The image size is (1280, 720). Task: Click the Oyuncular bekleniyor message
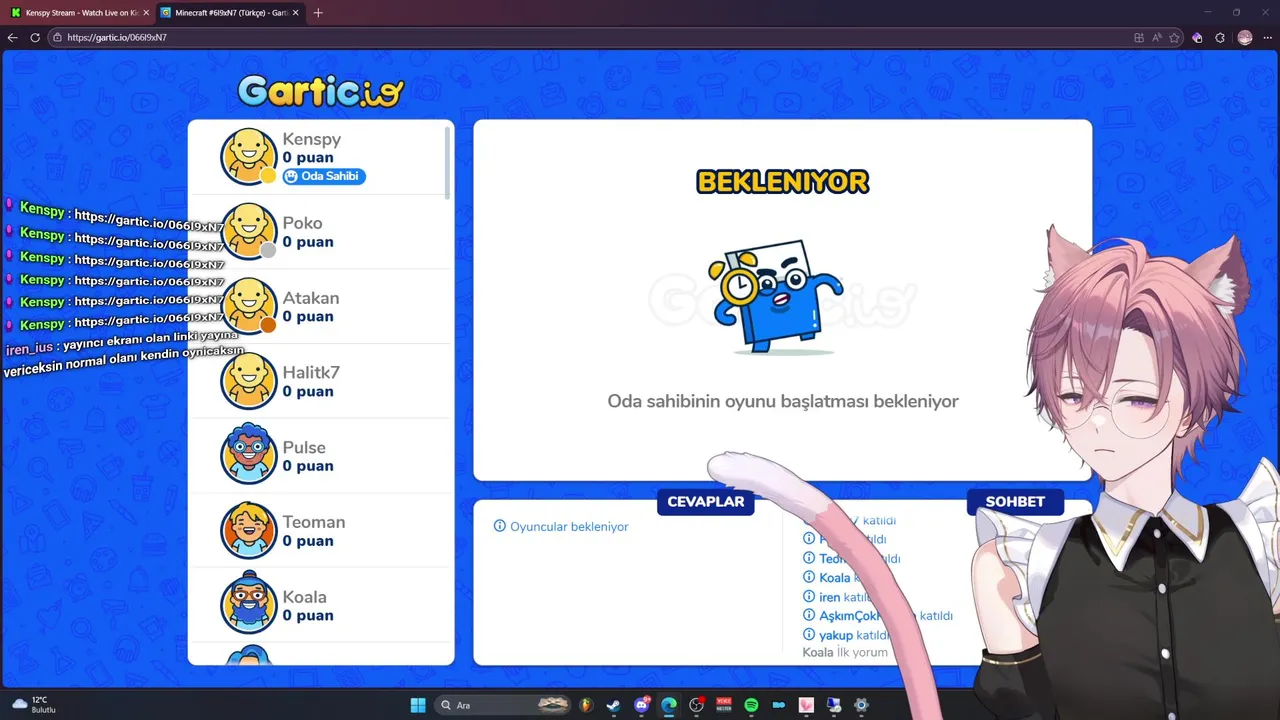[x=561, y=526]
